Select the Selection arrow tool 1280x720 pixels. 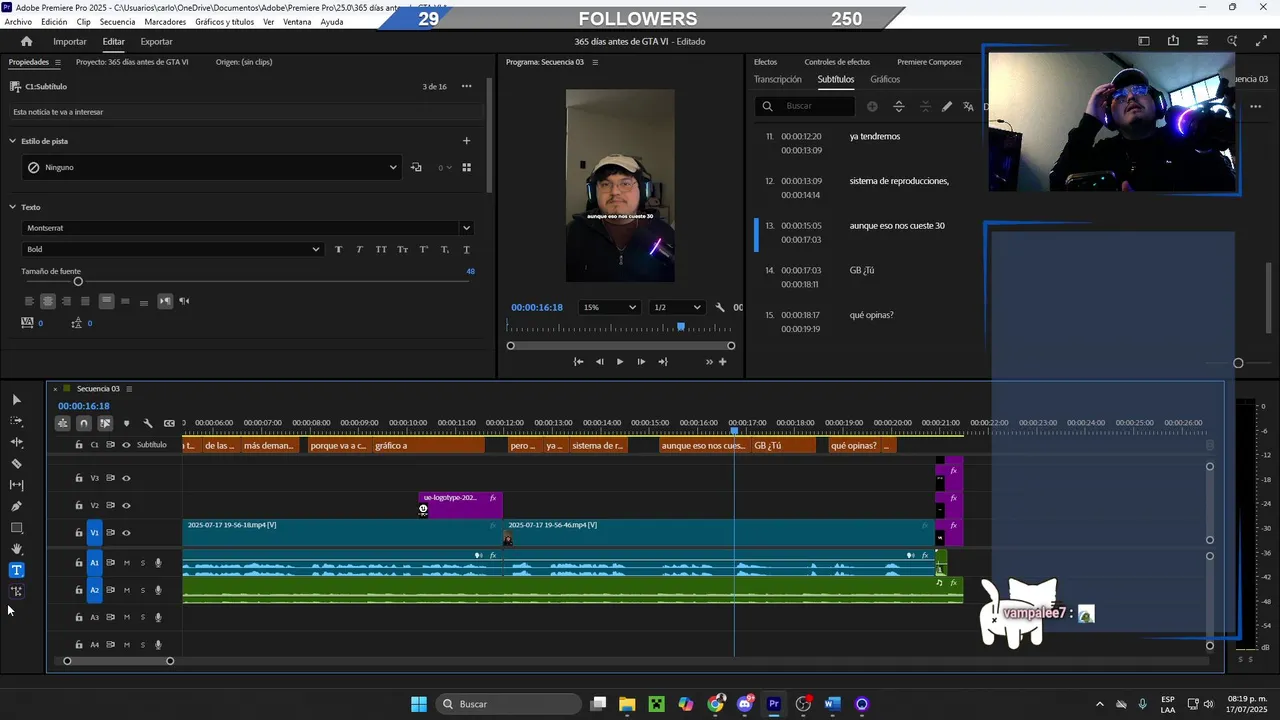16,400
